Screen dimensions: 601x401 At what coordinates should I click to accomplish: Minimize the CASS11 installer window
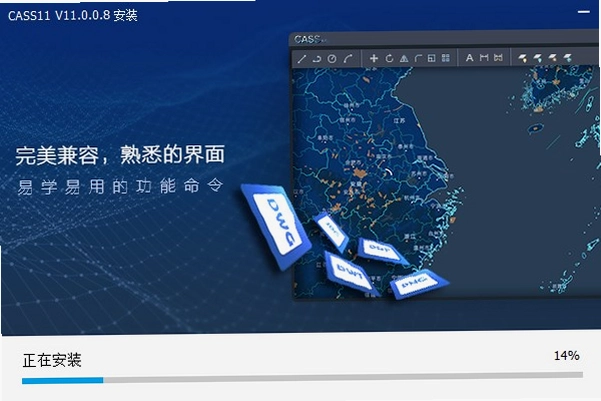pos(583,12)
